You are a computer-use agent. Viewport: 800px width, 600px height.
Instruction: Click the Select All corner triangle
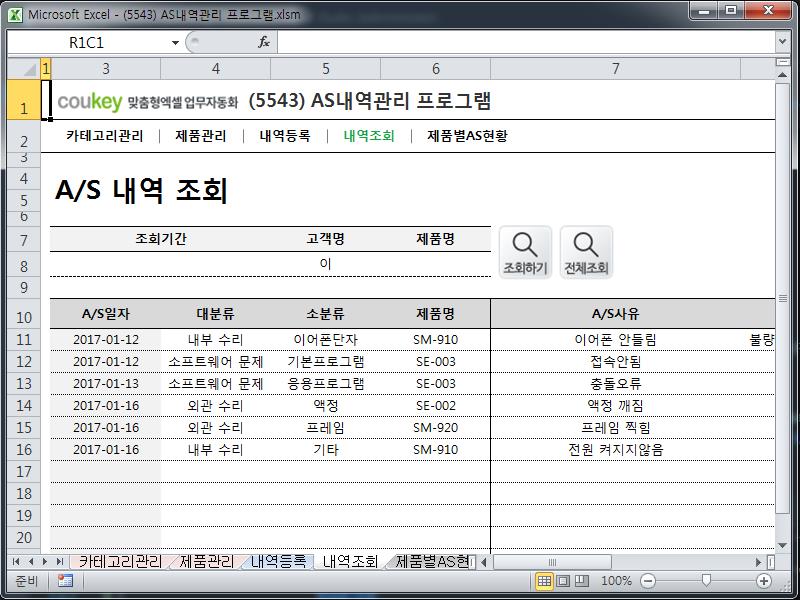pyautogui.click(x=24, y=68)
